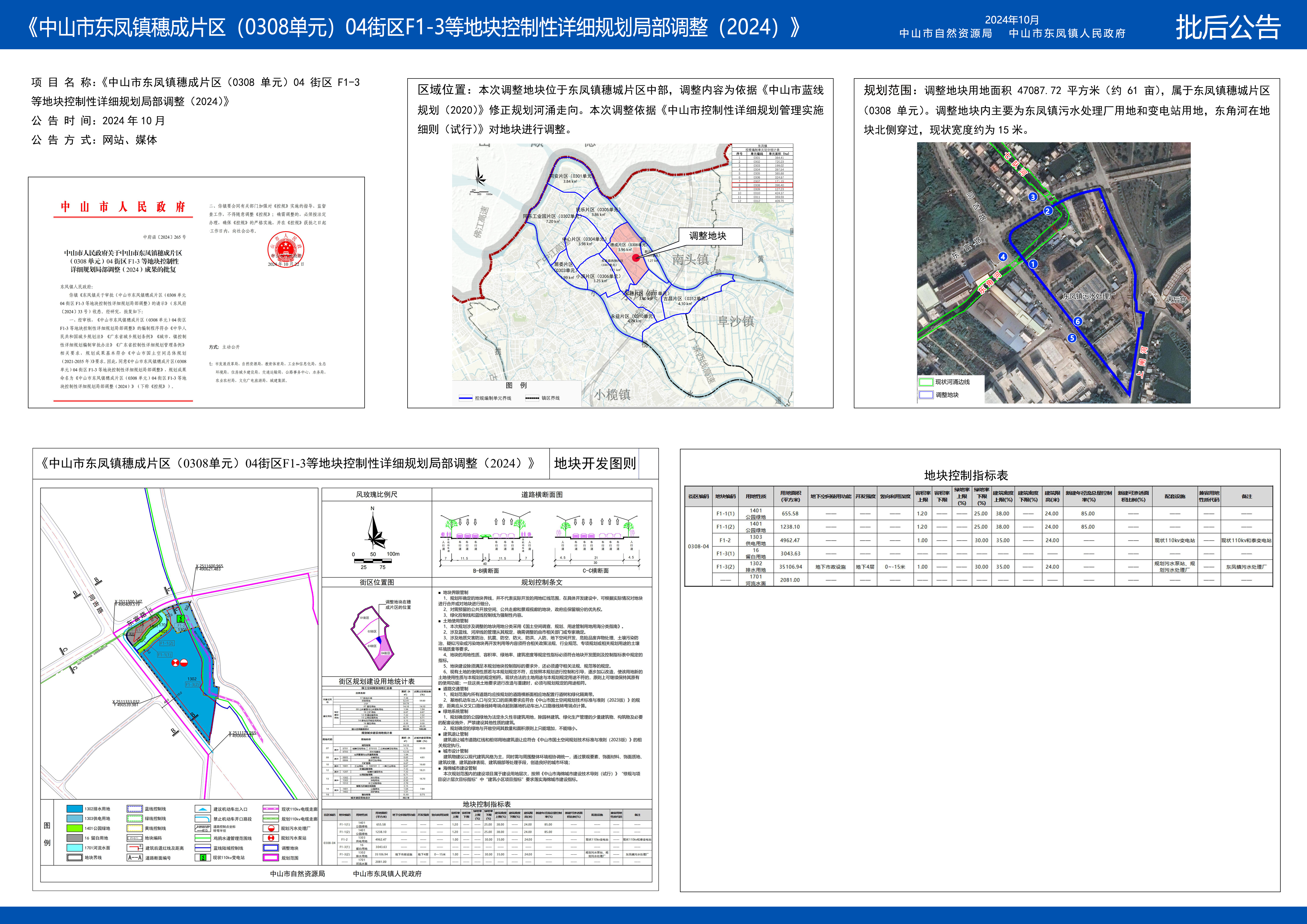Click the red dot marking the adjusted plot
1307x924 pixels.
point(636,258)
